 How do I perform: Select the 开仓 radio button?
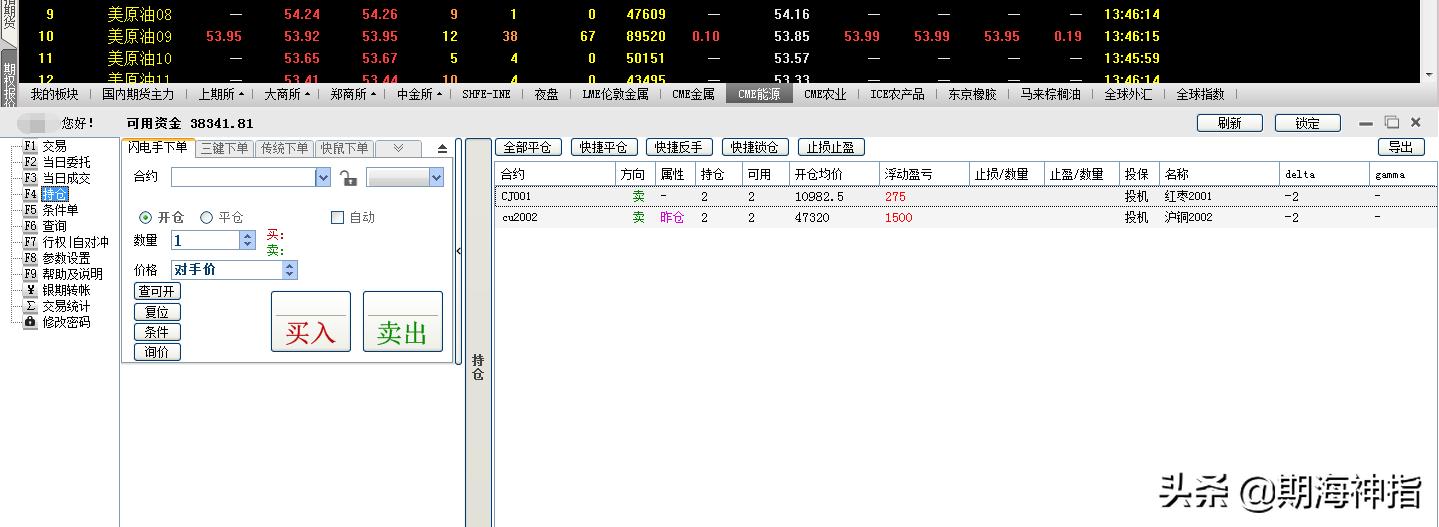click(146, 217)
